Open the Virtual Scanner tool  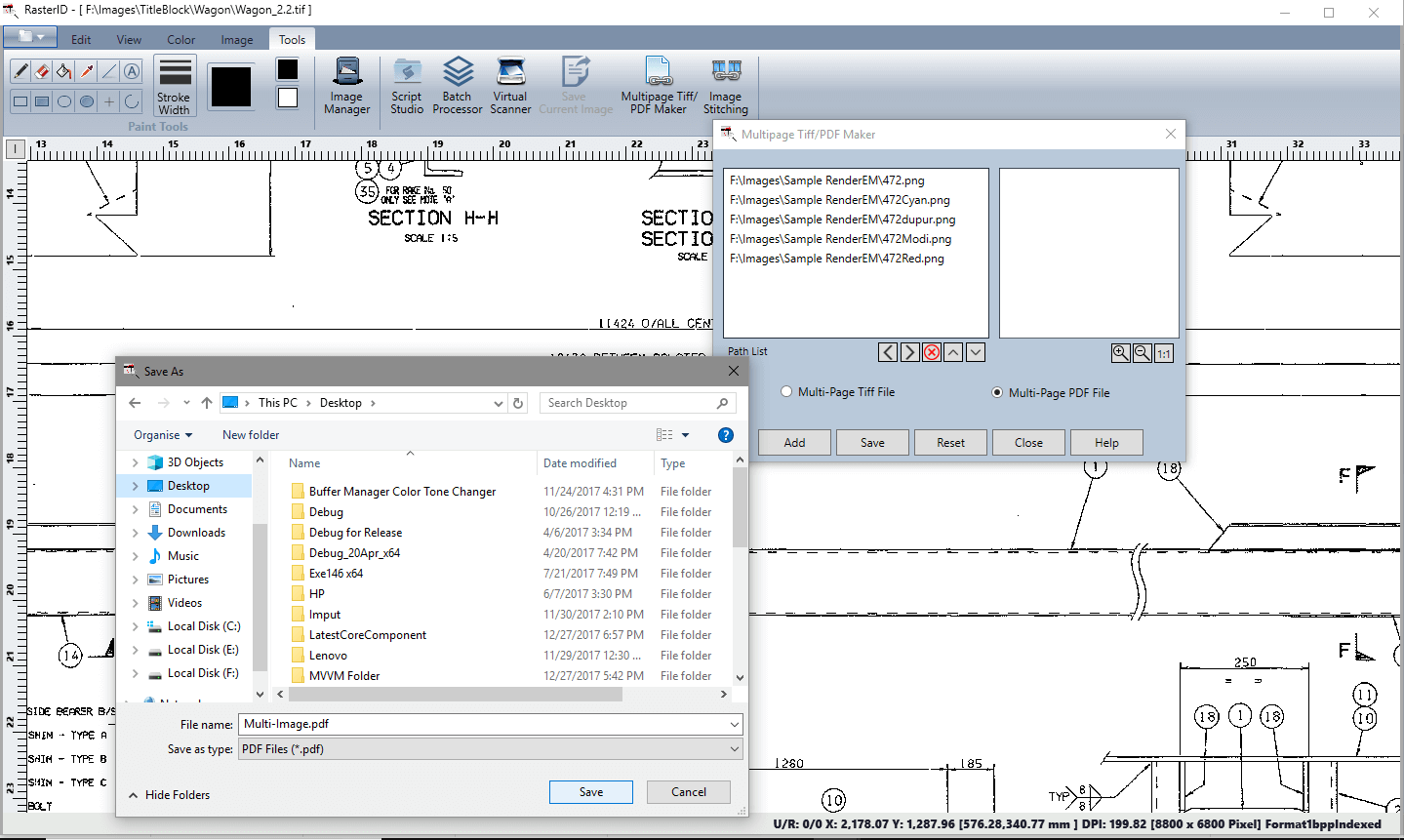click(510, 86)
